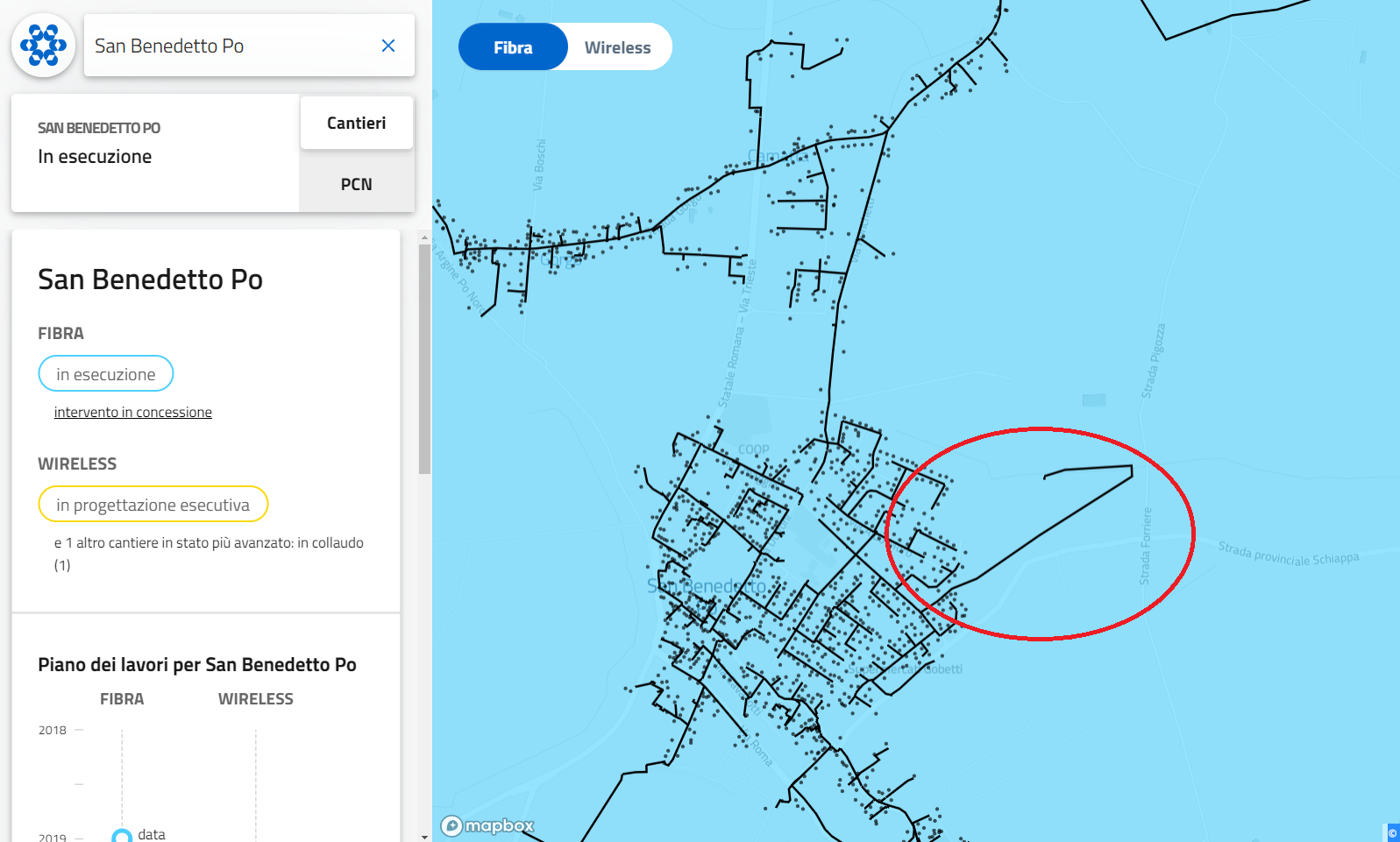The height and width of the screenshot is (842, 1400).
Task: Click the sidebar scrollbar thumb
Action: pyautogui.click(x=424, y=359)
